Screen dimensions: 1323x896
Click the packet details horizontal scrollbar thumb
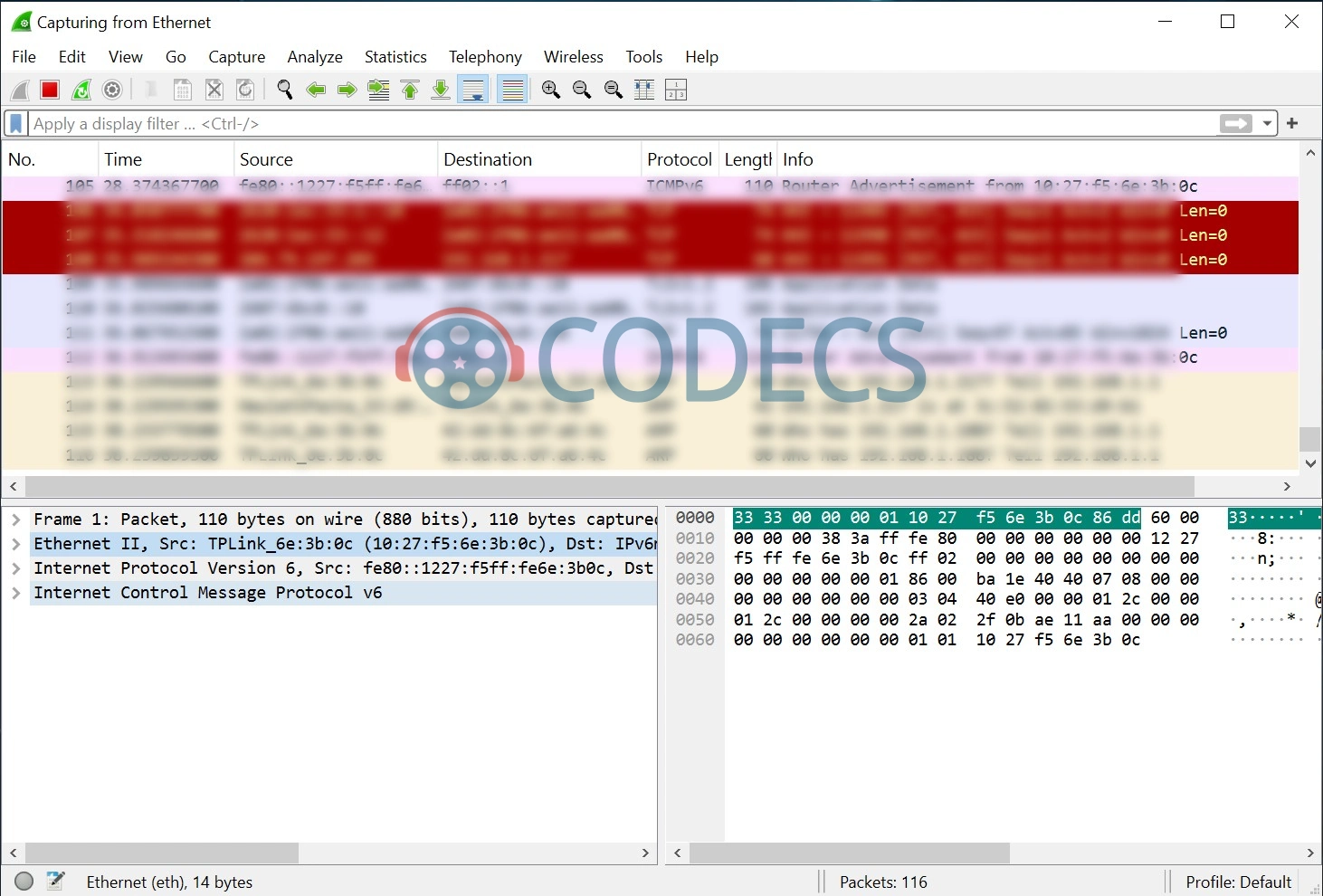162,853
